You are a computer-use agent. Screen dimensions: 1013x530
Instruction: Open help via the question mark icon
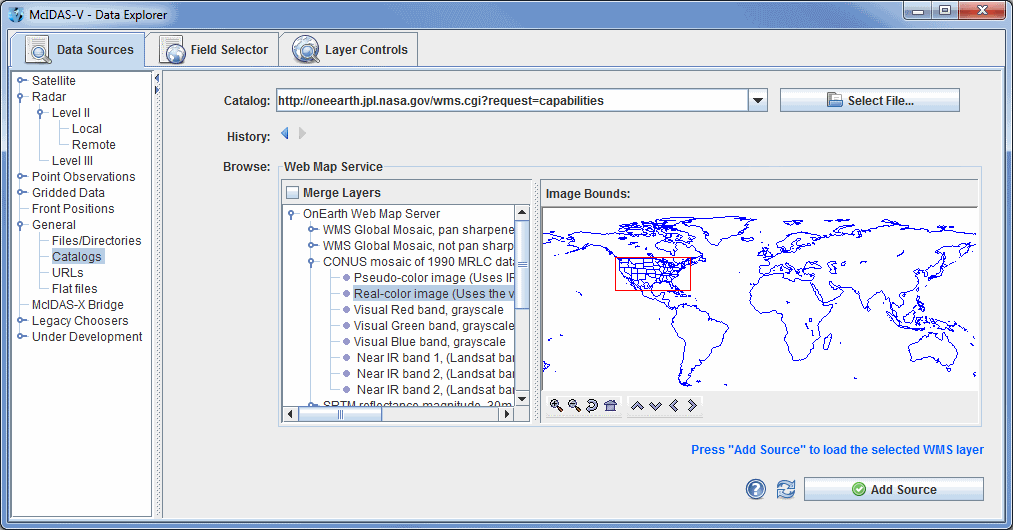click(x=756, y=489)
